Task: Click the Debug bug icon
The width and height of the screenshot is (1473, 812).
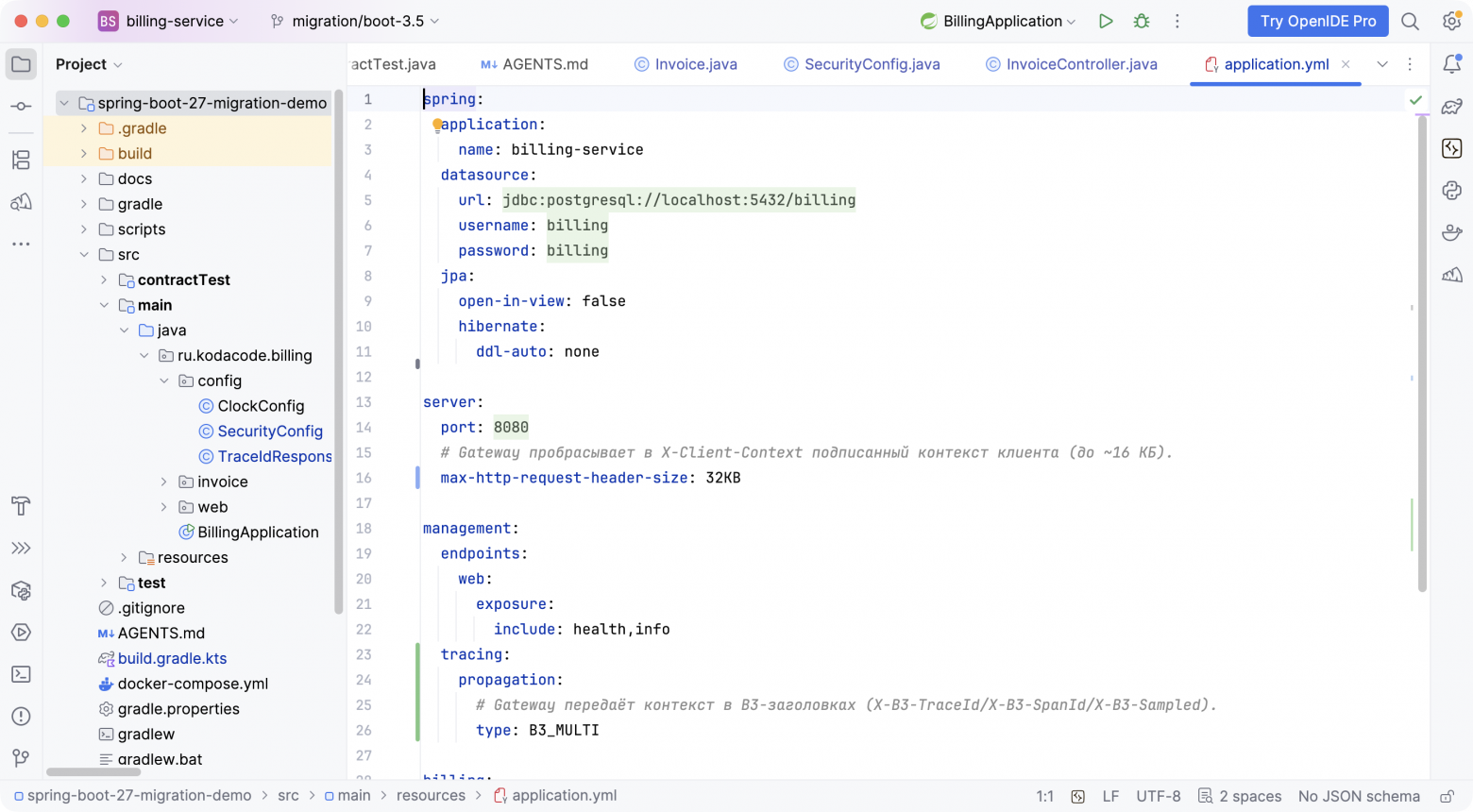Action: [1142, 21]
